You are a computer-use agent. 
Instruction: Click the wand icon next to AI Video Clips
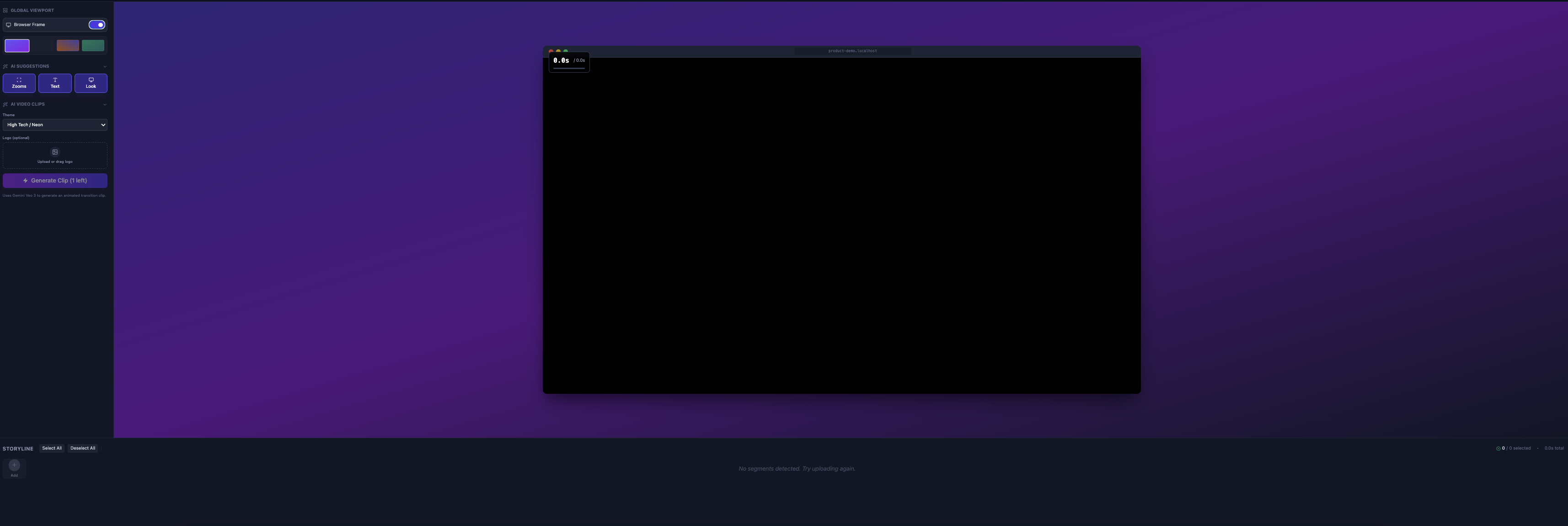pyautogui.click(x=5, y=104)
